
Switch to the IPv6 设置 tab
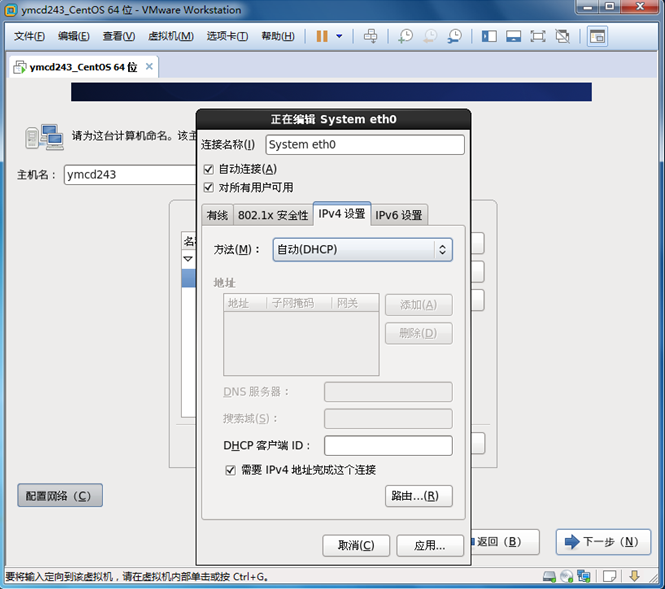click(x=399, y=215)
